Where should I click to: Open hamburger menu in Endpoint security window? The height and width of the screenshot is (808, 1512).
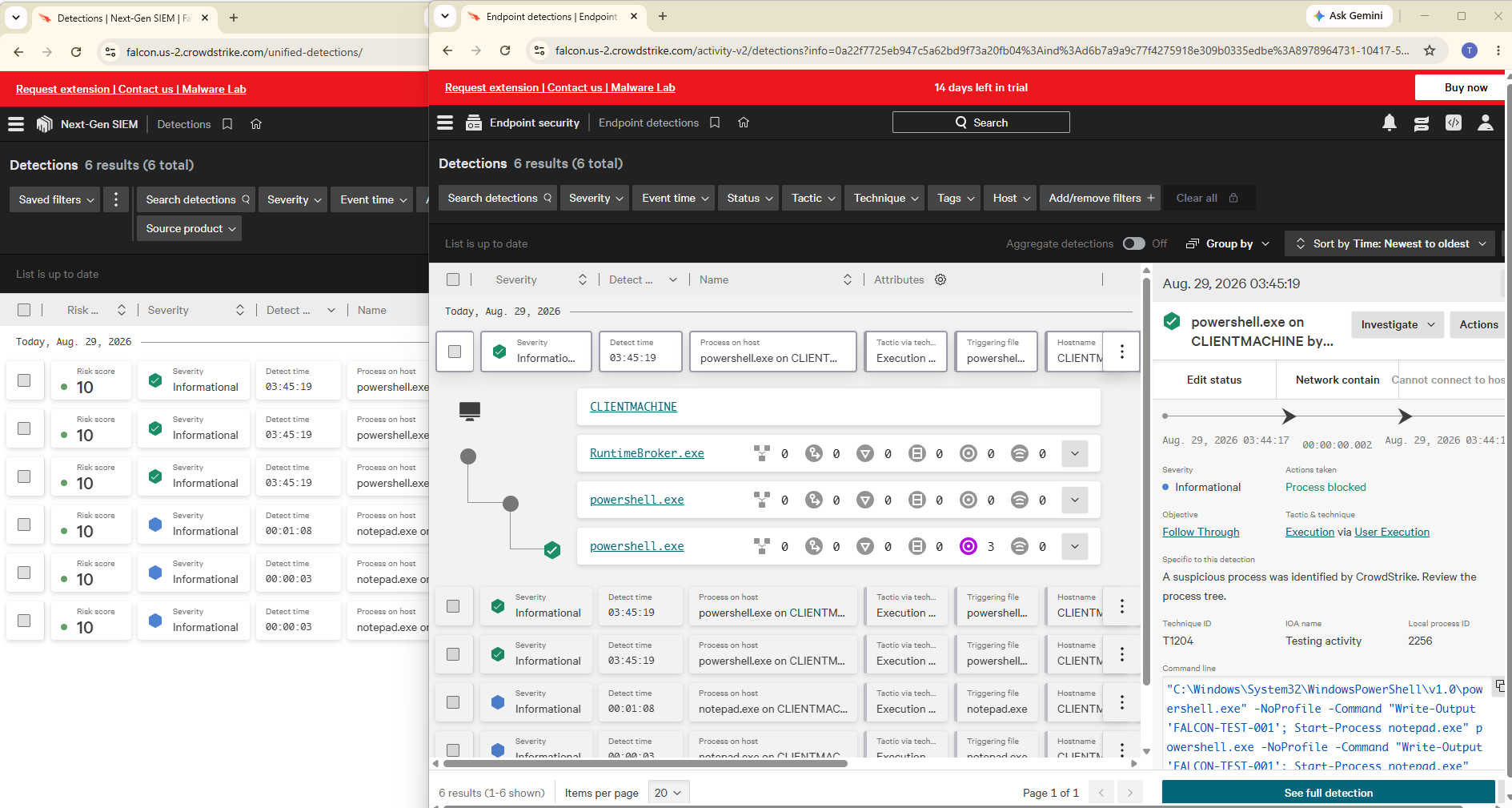coord(445,123)
